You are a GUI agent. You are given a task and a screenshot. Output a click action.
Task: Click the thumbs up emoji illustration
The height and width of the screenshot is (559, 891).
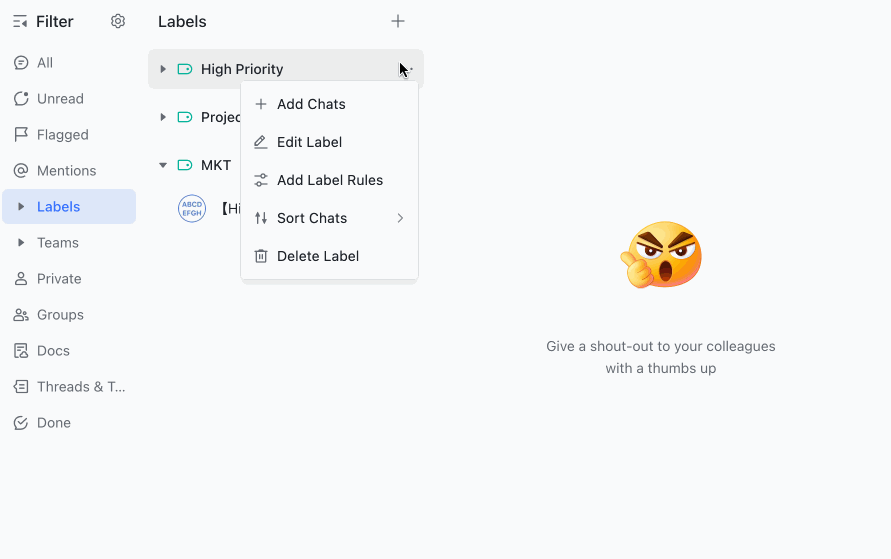click(662, 255)
